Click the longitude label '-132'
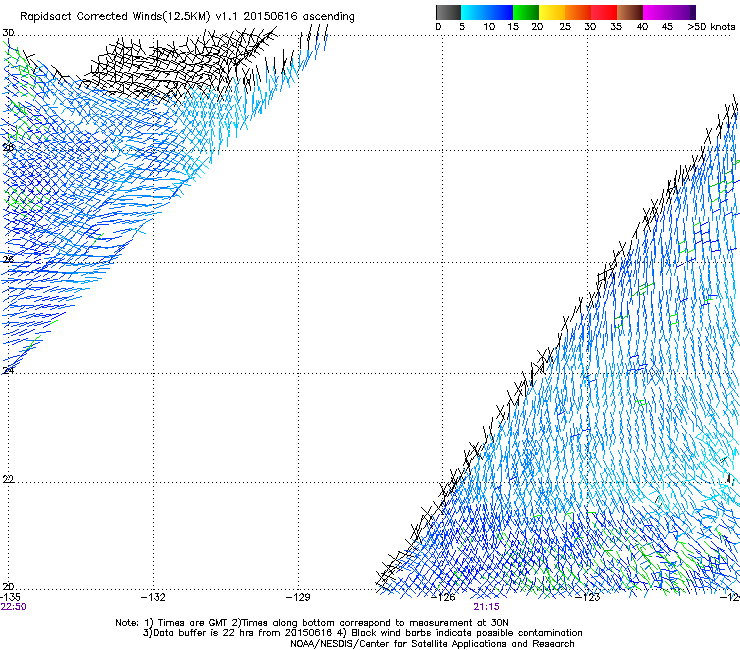 coord(153,597)
